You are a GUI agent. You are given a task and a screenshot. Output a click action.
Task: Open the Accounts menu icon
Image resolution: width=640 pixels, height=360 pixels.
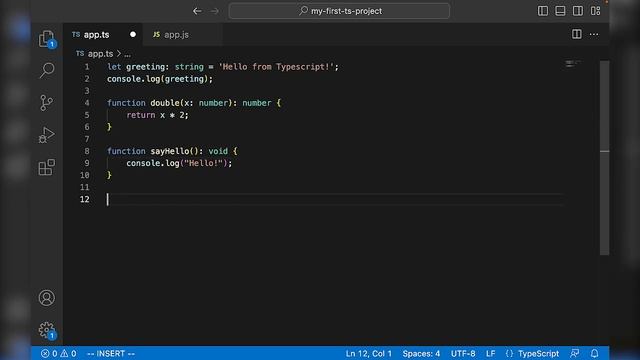(x=47, y=298)
